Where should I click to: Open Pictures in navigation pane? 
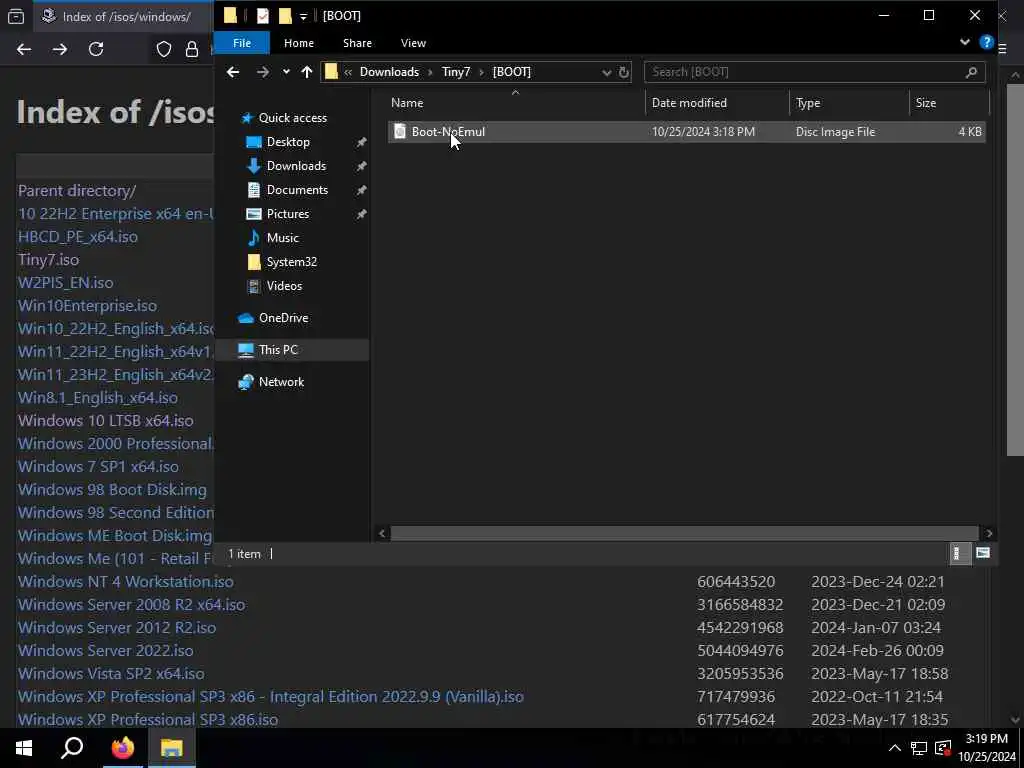coord(287,214)
